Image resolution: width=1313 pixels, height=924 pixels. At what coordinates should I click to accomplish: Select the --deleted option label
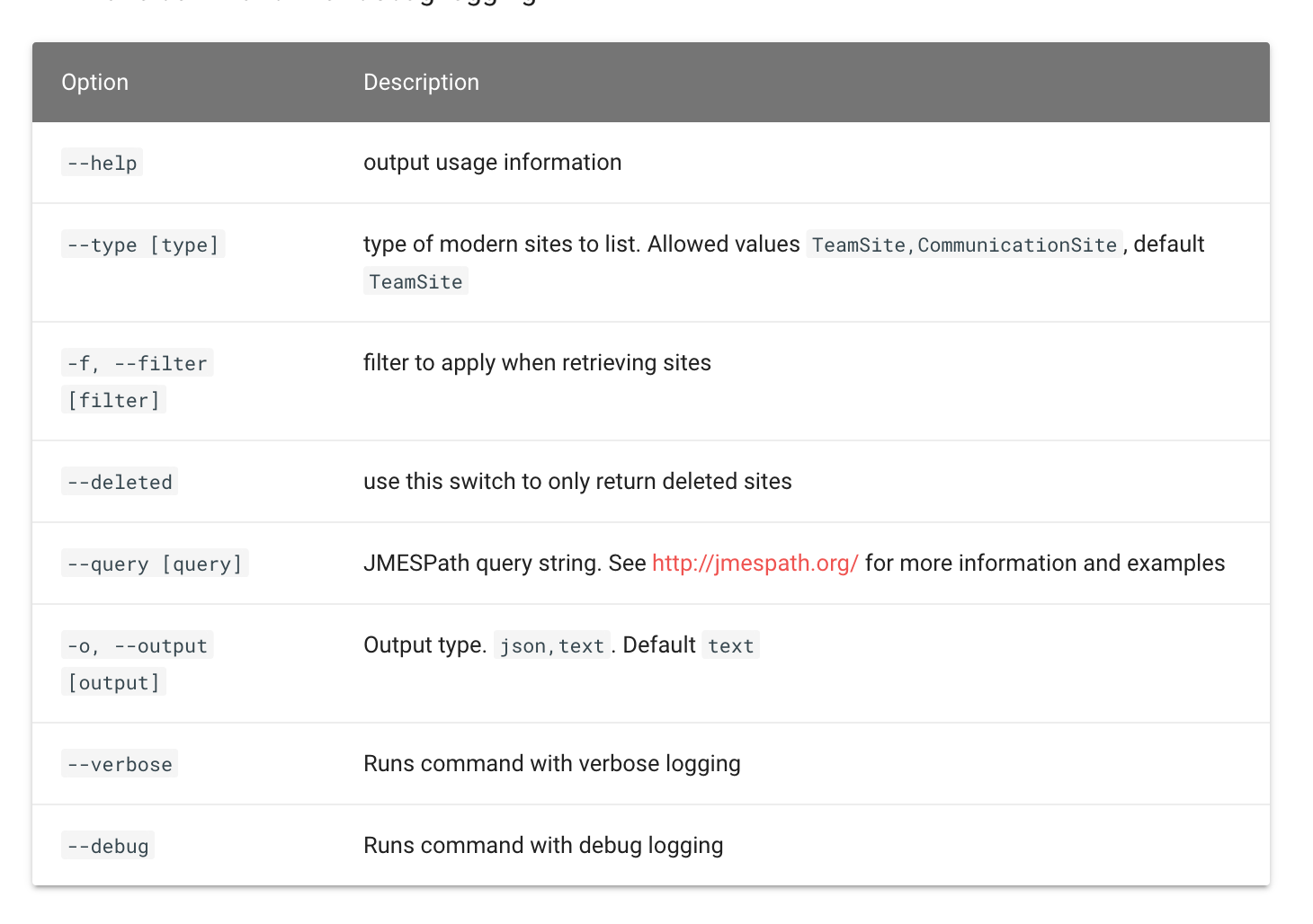[x=119, y=481]
